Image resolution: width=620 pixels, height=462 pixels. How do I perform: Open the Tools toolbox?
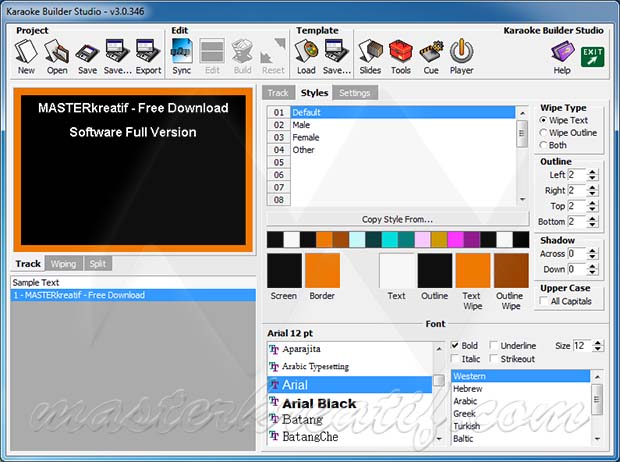click(401, 57)
